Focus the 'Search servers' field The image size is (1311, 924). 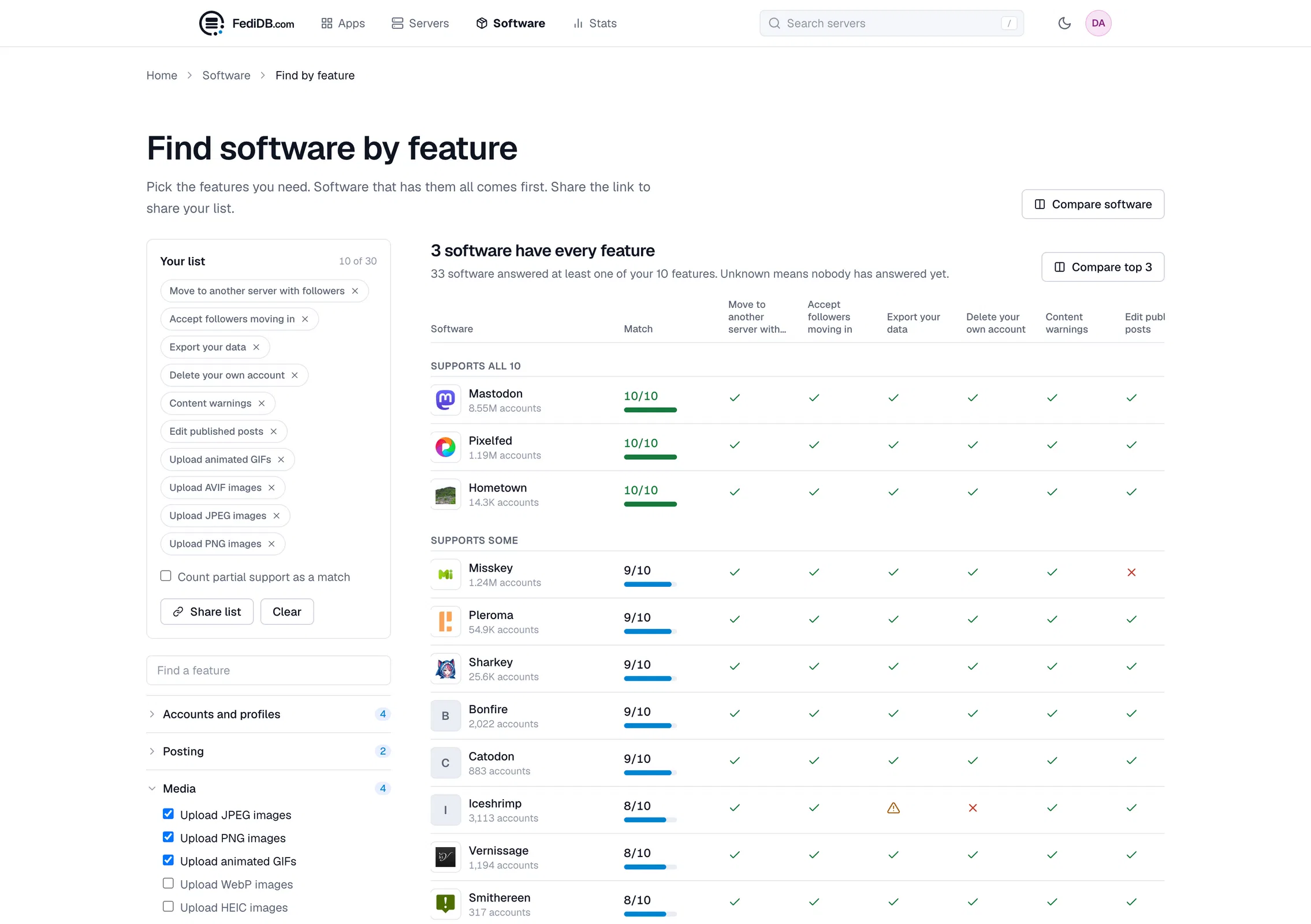[x=891, y=23]
